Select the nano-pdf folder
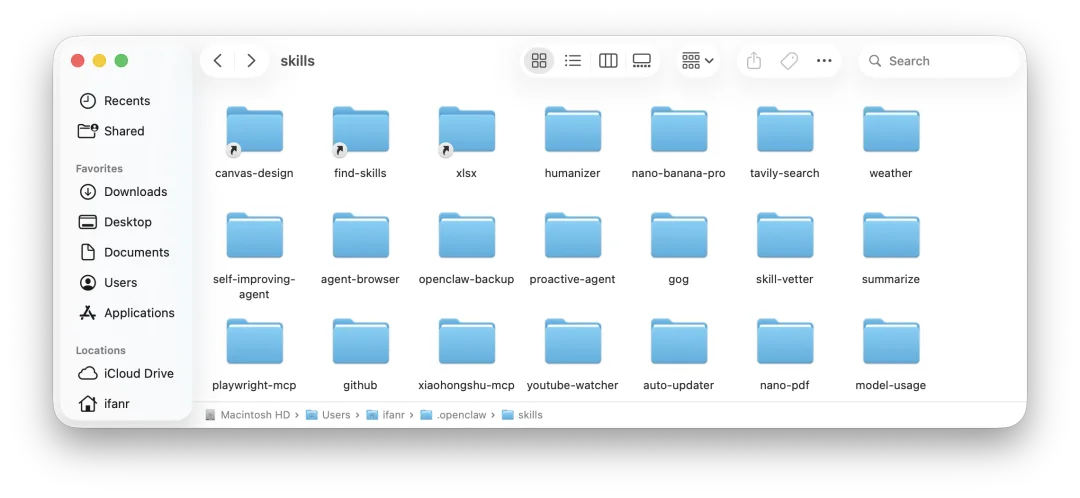 pyautogui.click(x=785, y=354)
